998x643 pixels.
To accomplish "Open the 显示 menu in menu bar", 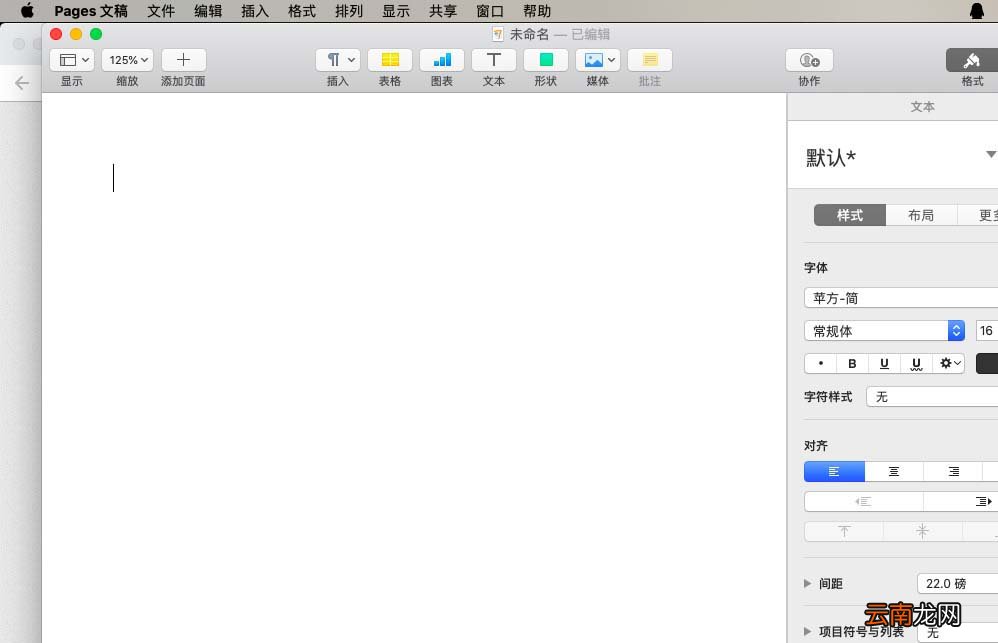I will [x=396, y=11].
